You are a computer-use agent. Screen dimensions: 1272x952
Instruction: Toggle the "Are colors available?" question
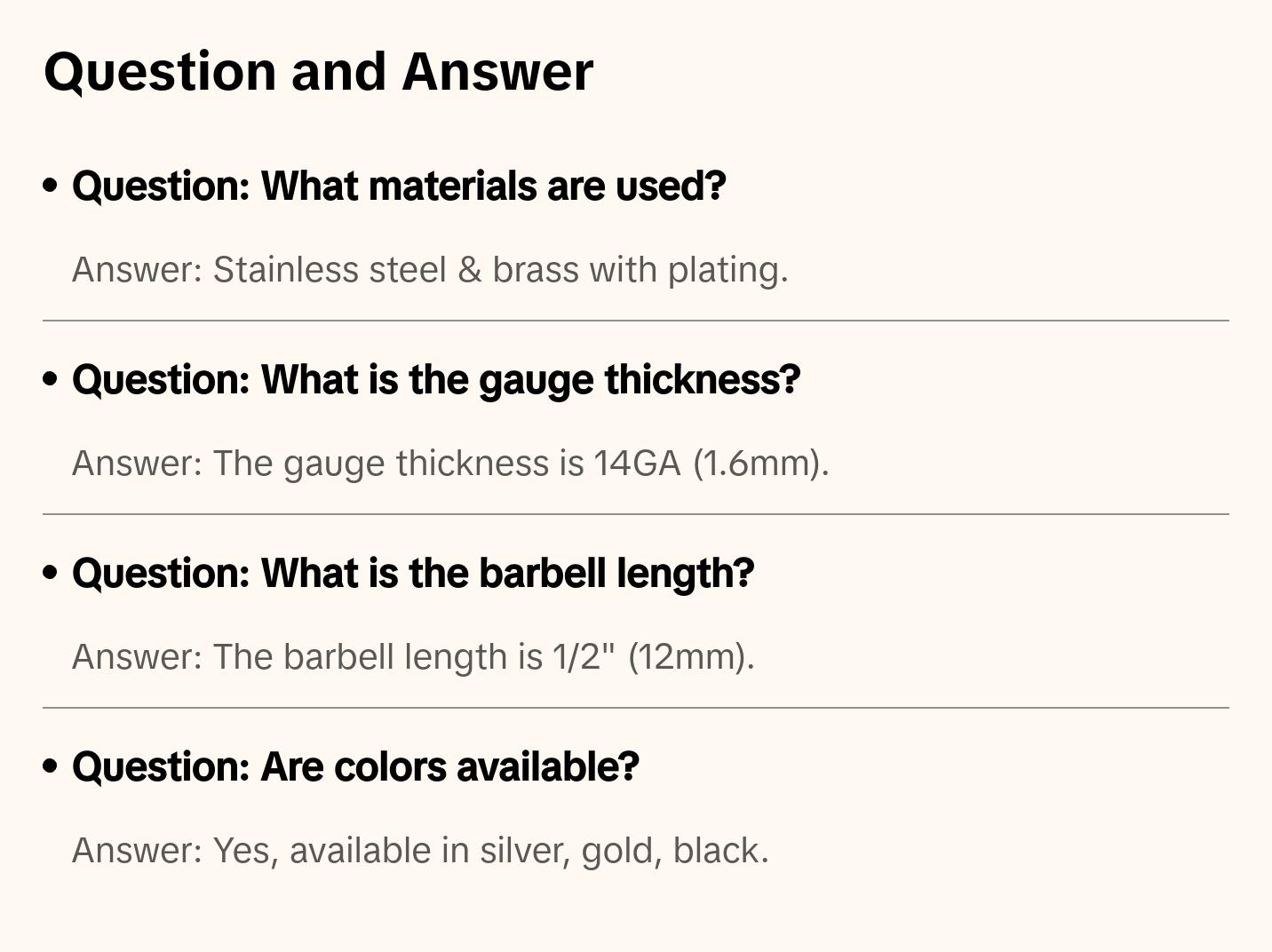click(355, 767)
